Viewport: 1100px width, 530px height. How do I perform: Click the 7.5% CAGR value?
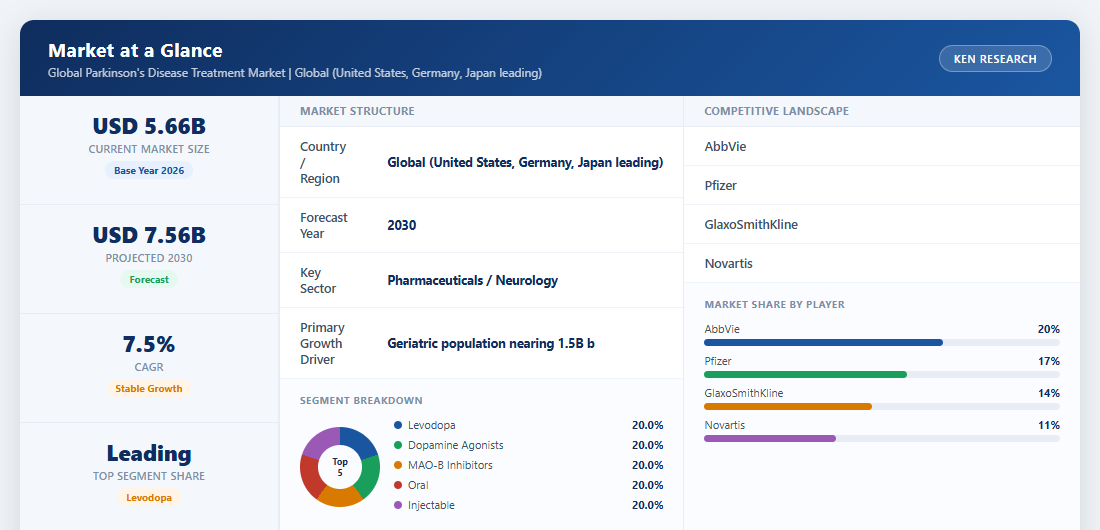pyautogui.click(x=149, y=344)
